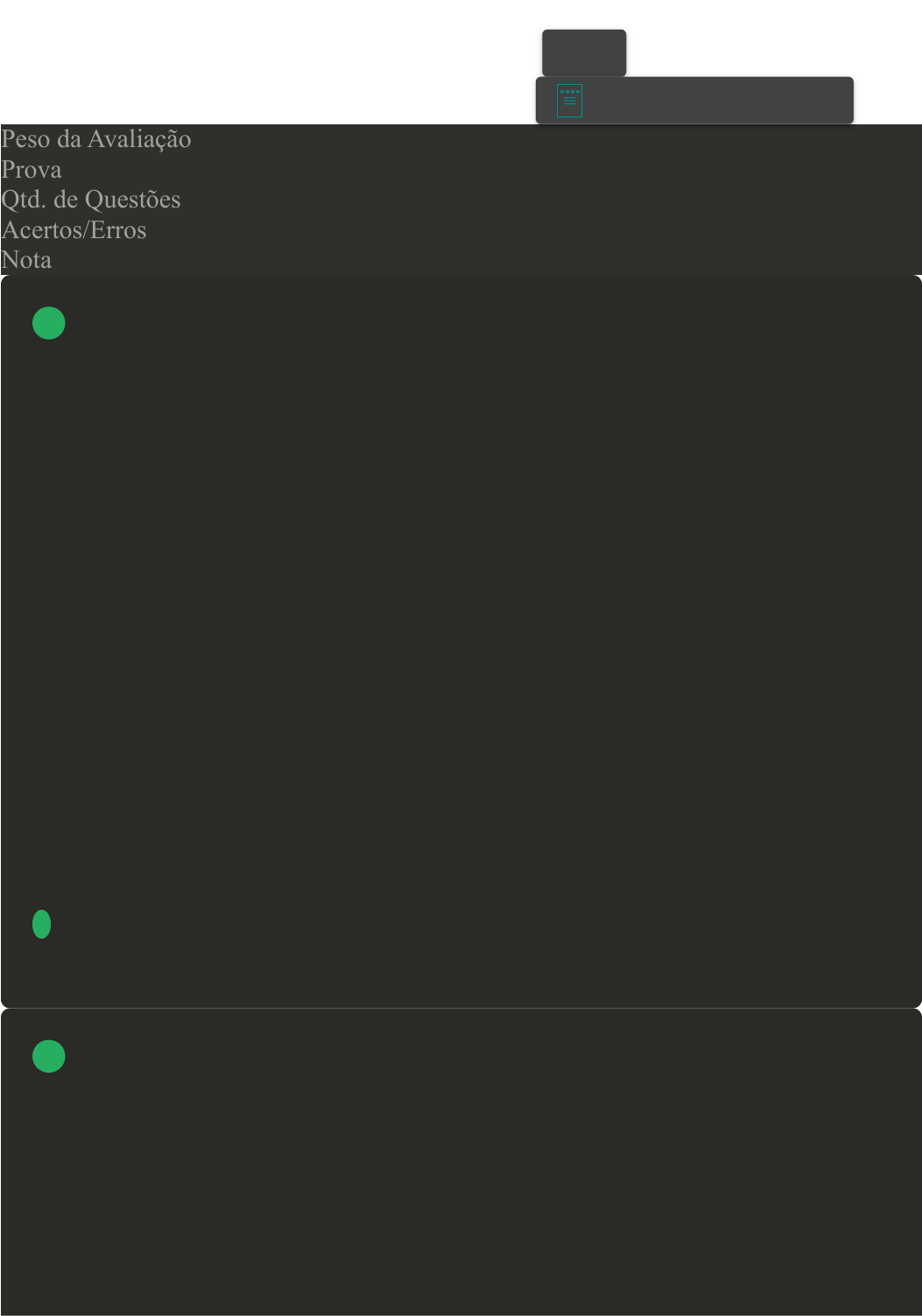Click the Acertos/Erros label

[x=74, y=230]
